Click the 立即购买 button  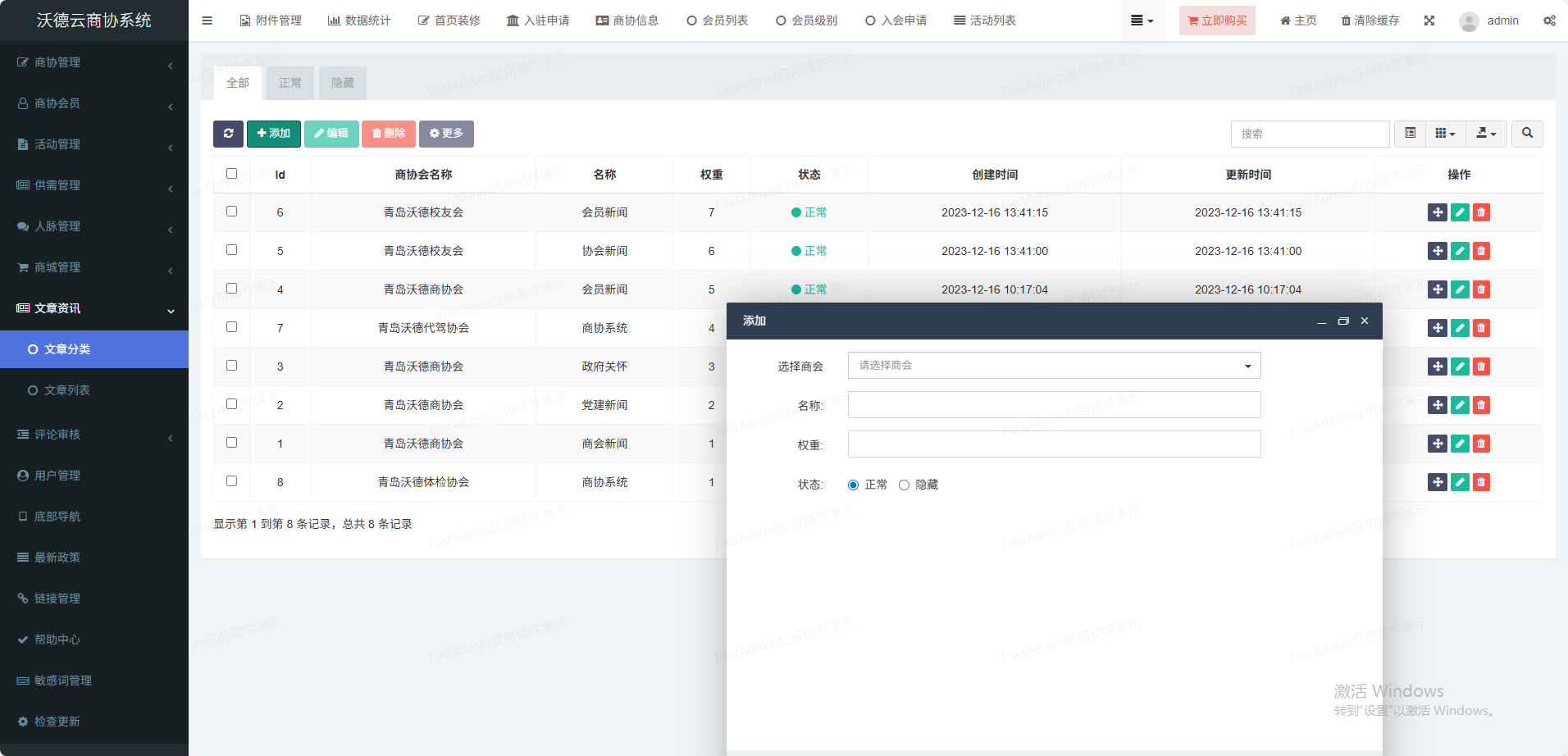(x=1217, y=20)
